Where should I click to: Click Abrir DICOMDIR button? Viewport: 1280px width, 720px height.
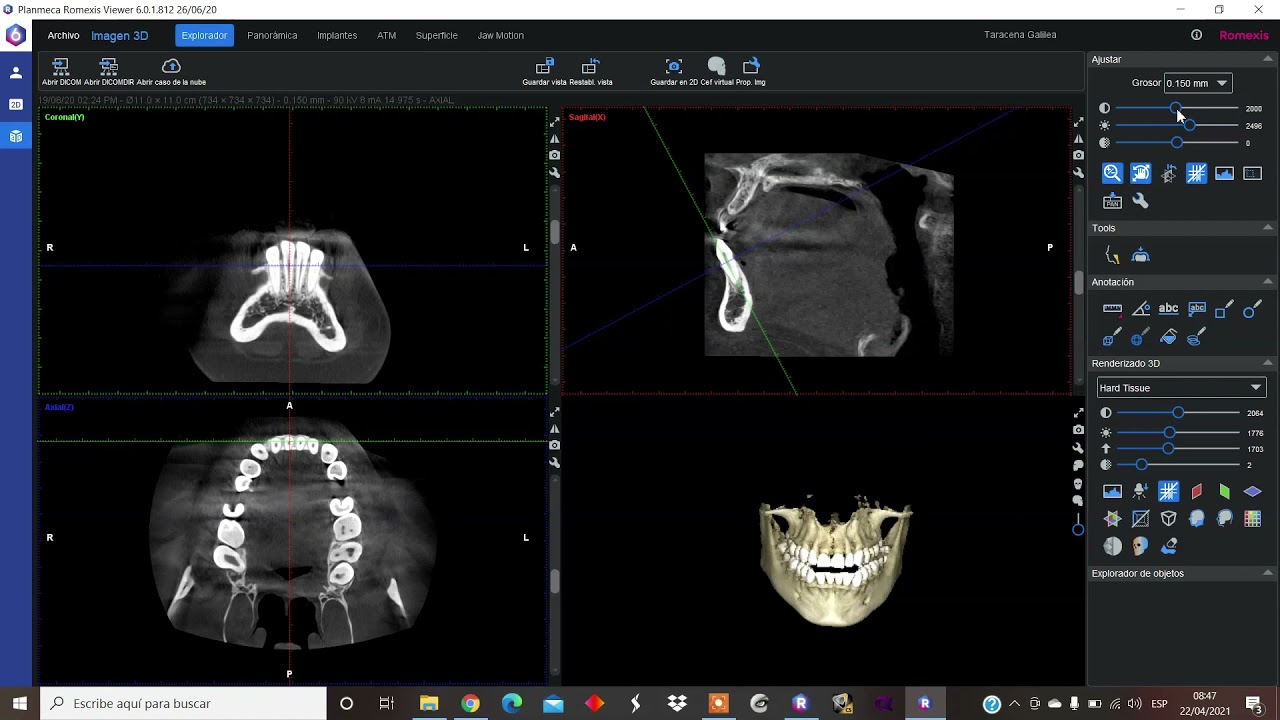[108, 71]
